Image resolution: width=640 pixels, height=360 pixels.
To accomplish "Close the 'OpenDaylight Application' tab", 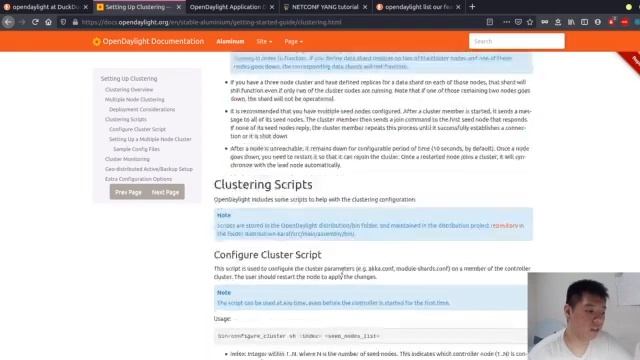I will click(x=272, y=7).
